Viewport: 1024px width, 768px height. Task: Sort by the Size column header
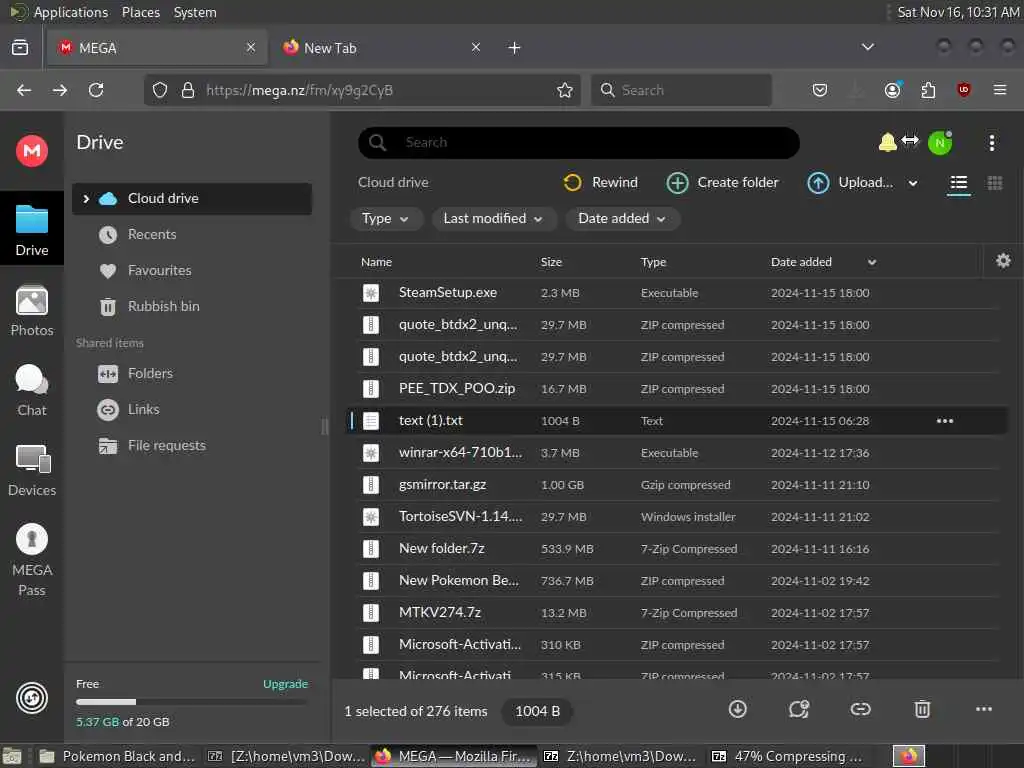pyautogui.click(x=551, y=262)
